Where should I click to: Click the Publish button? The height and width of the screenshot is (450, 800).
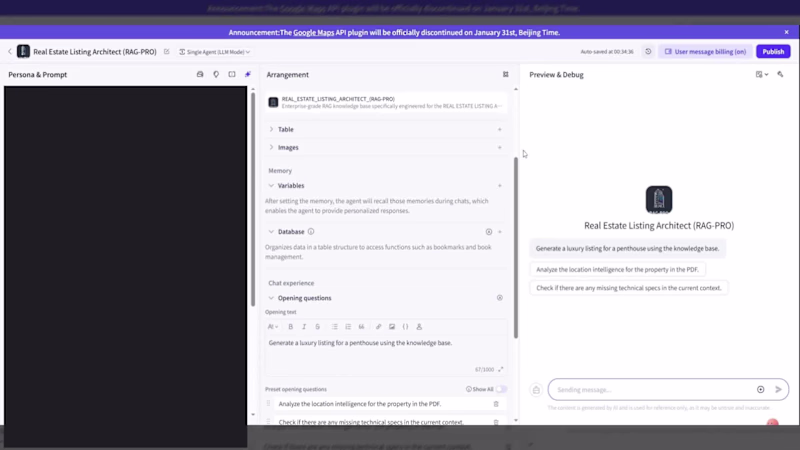click(x=773, y=52)
